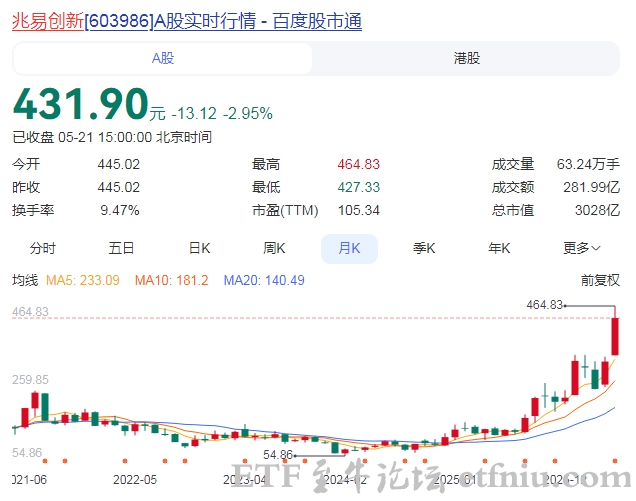This screenshot has height=501, width=636.
Task: Click the 2022-05 date axis label
Action: pos(135,480)
